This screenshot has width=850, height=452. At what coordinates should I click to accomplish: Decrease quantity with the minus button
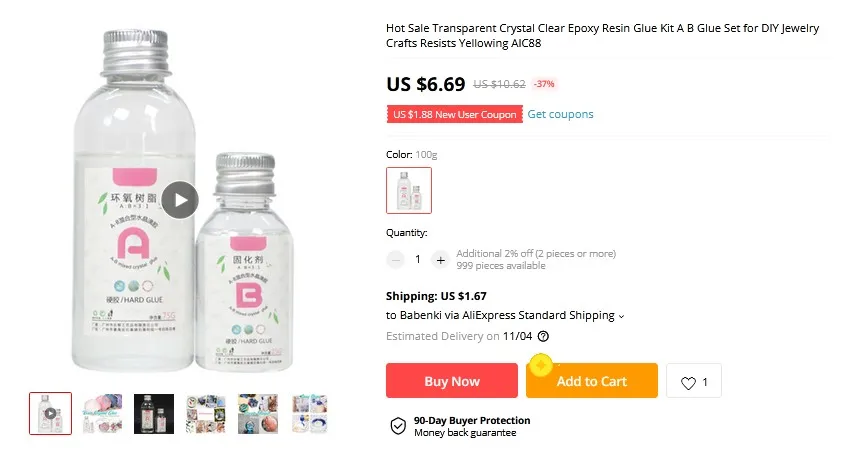click(x=395, y=260)
